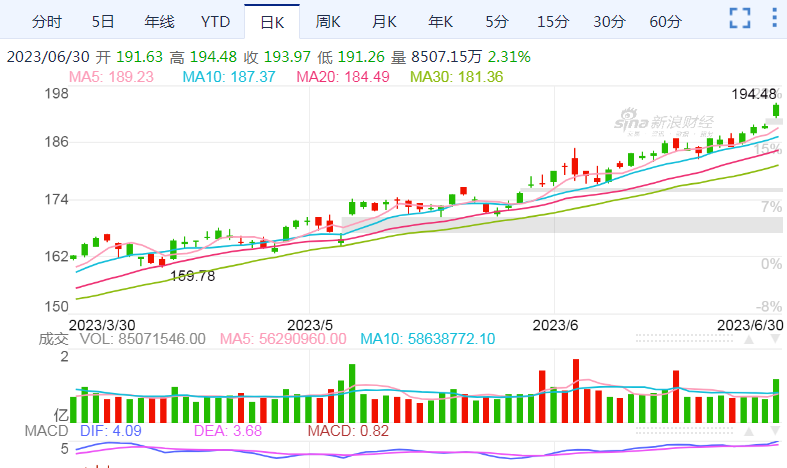787x468 pixels.
Task: Open the 年K yearly candlestick tab
Action: click(x=440, y=22)
